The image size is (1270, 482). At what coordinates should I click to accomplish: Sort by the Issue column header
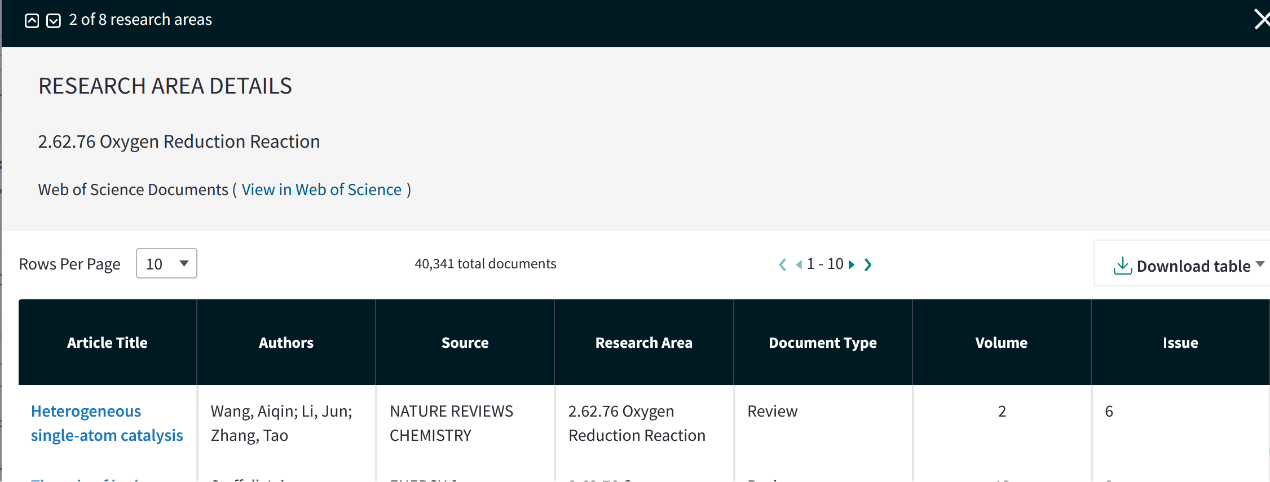pos(1180,343)
